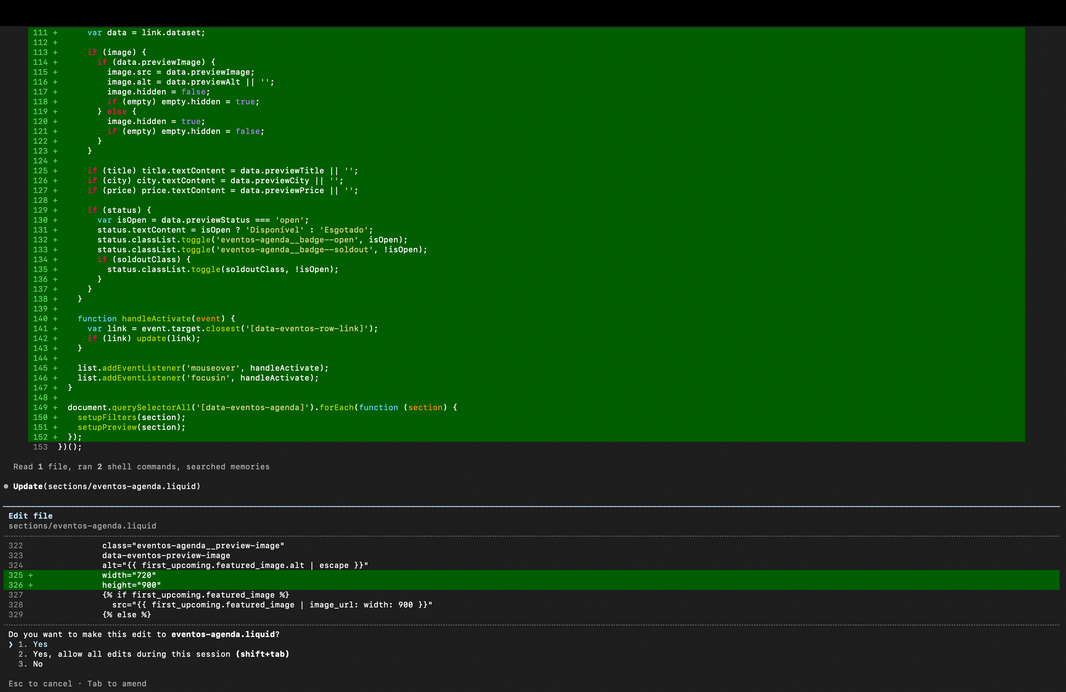Click line 327 'if first_upcoming.featured_image' tag
Screen dimensions: 1066x692
tap(196, 595)
